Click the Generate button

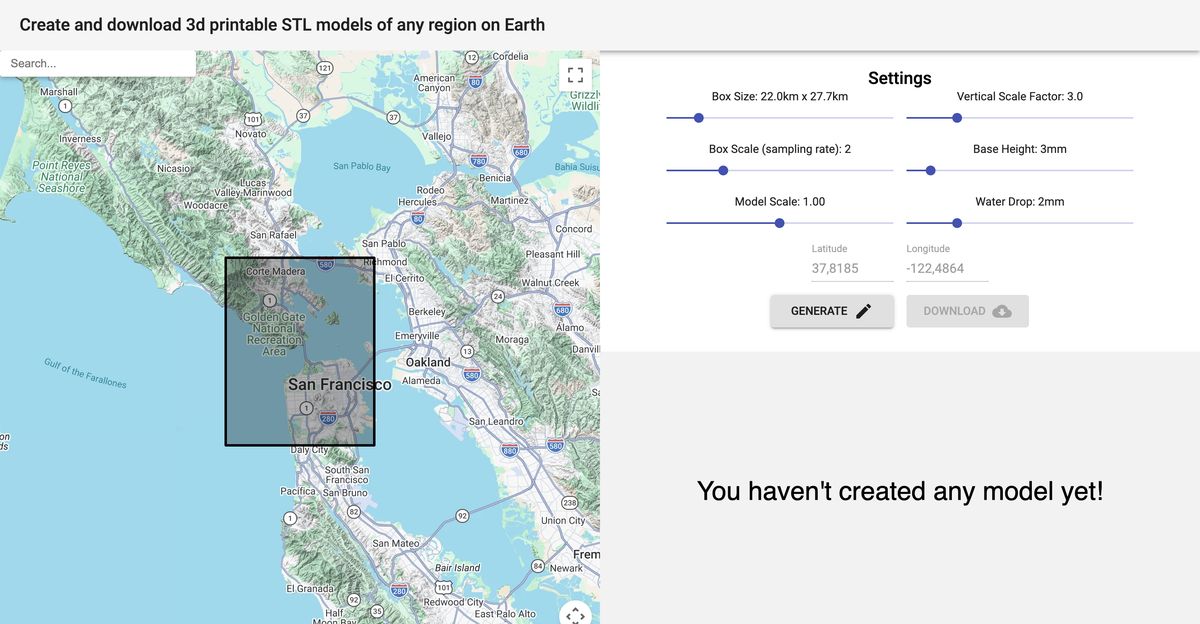pos(832,311)
